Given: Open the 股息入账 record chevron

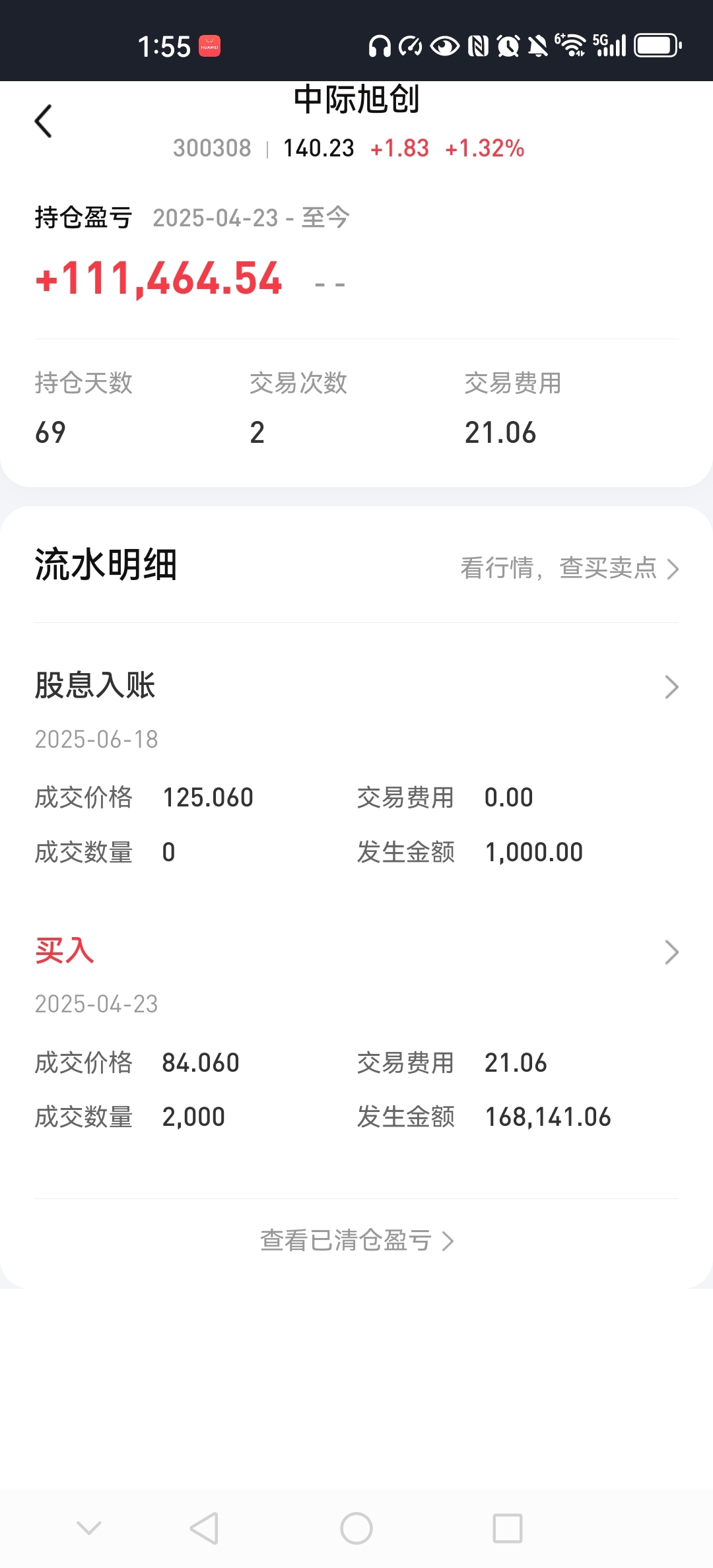Looking at the screenshot, I should coord(671,687).
